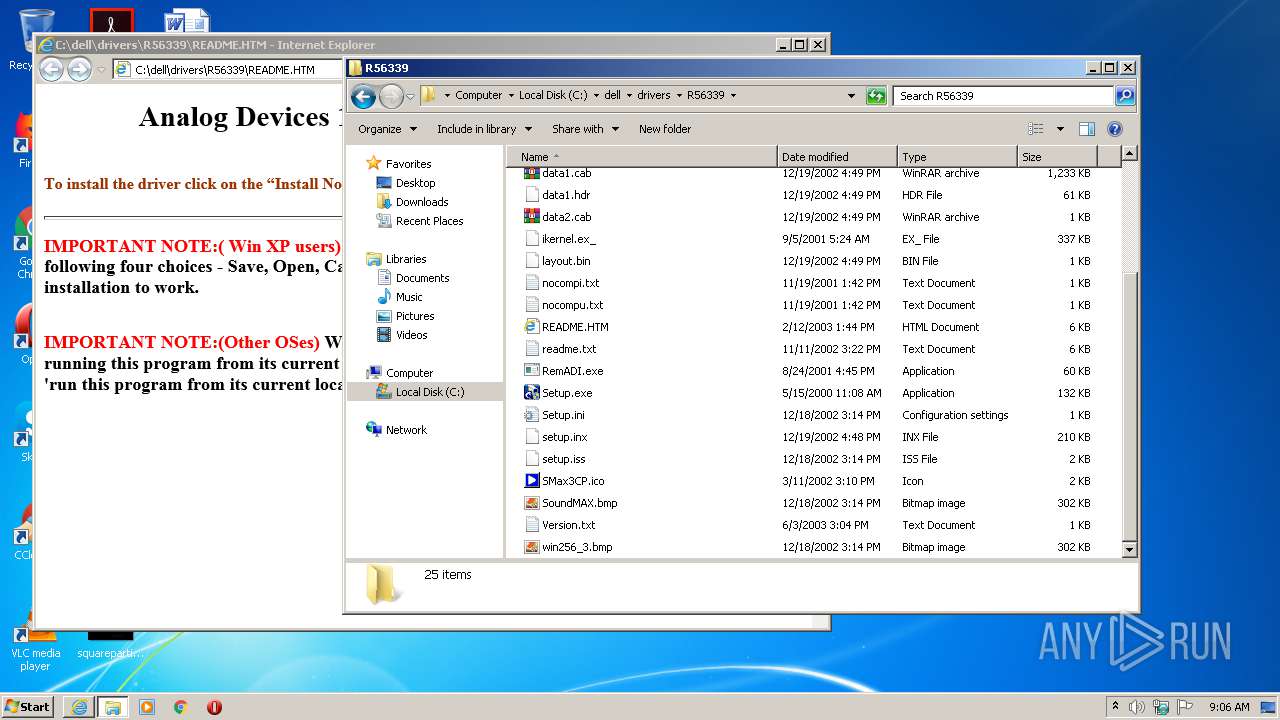
Task: Select the README.HTM file icon
Action: (532, 327)
